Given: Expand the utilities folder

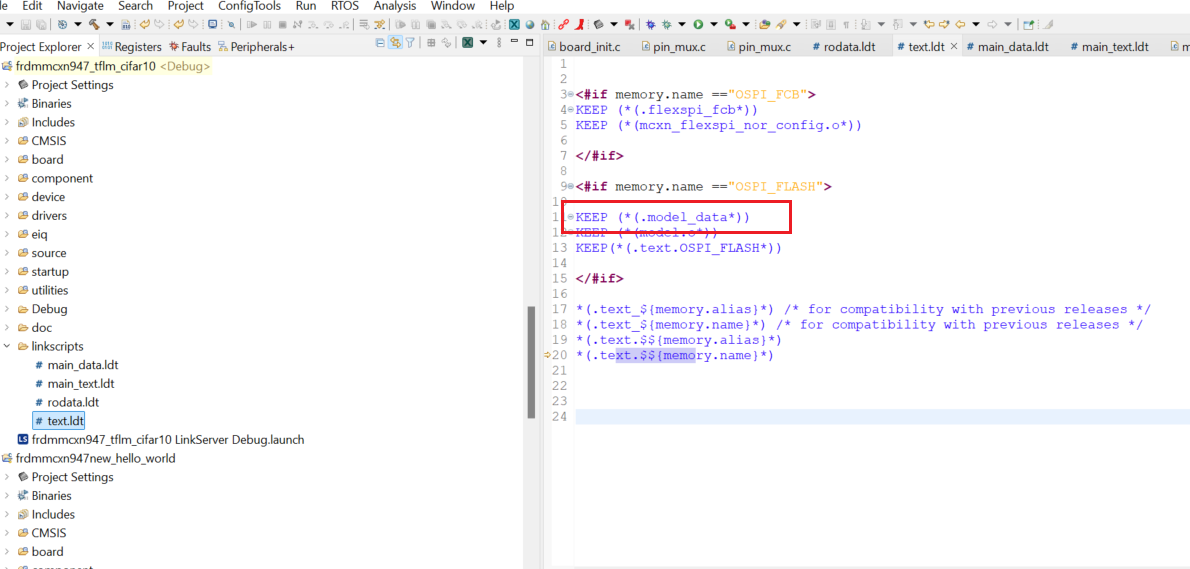Looking at the screenshot, I should click(7, 291).
